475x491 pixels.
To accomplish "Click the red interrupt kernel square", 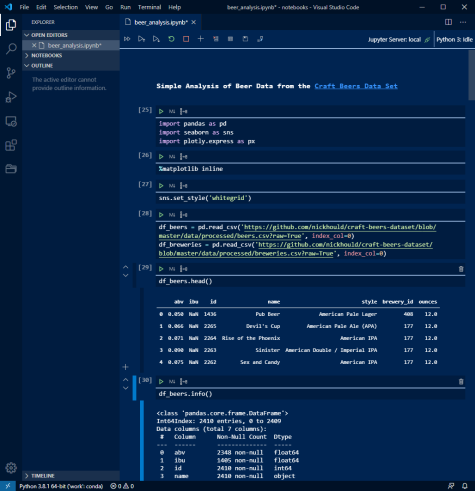I will click(x=186, y=39).
